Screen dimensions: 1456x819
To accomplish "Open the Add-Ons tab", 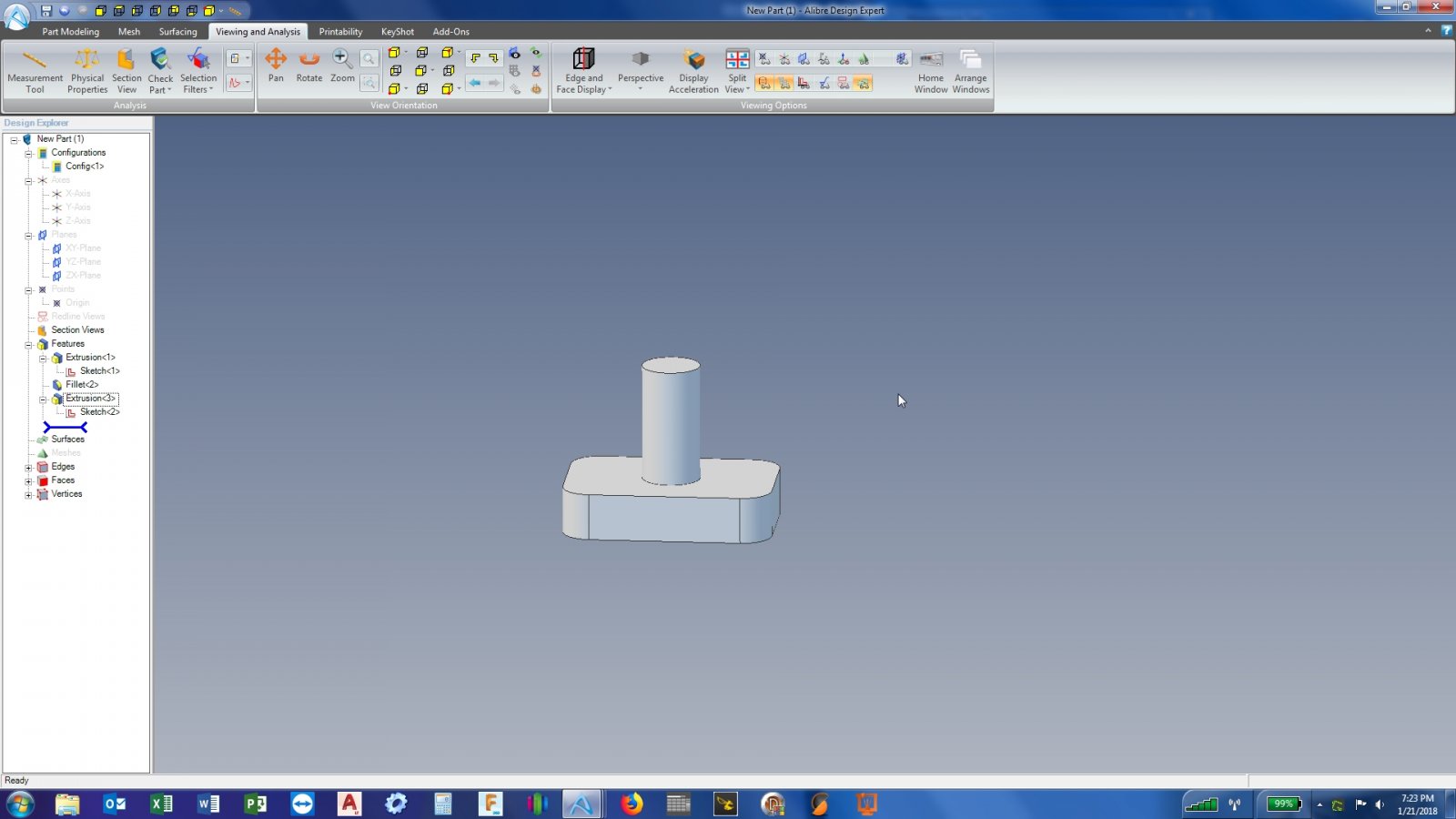I will click(450, 31).
